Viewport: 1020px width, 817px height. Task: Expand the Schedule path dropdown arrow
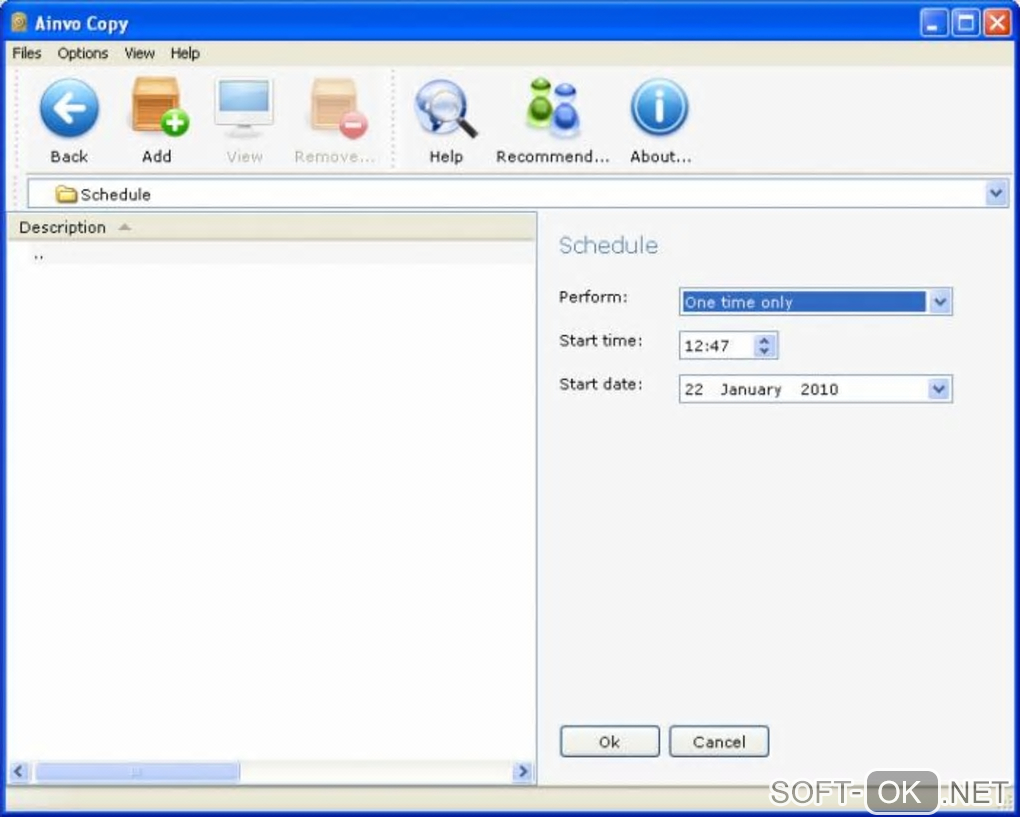point(996,194)
